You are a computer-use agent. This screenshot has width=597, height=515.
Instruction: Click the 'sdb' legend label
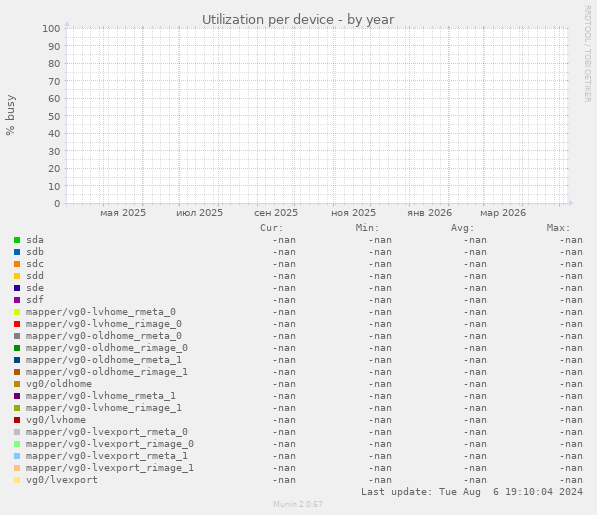tap(35, 252)
